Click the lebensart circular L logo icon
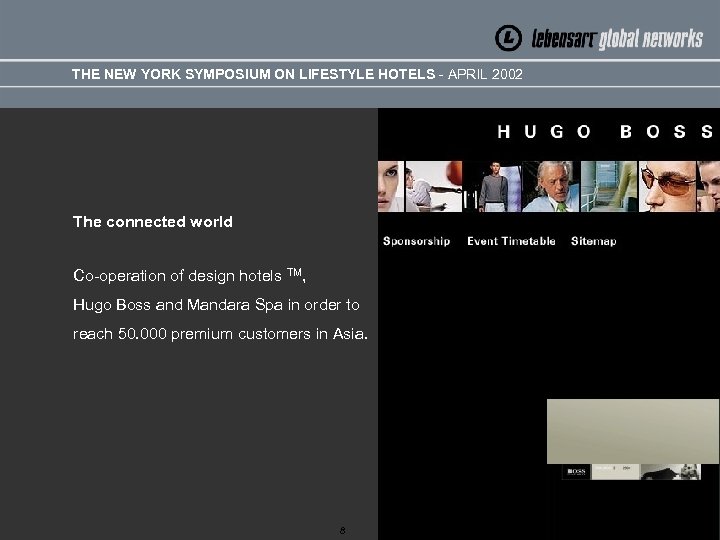Viewport: 720px width, 540px height. [508, 38]
